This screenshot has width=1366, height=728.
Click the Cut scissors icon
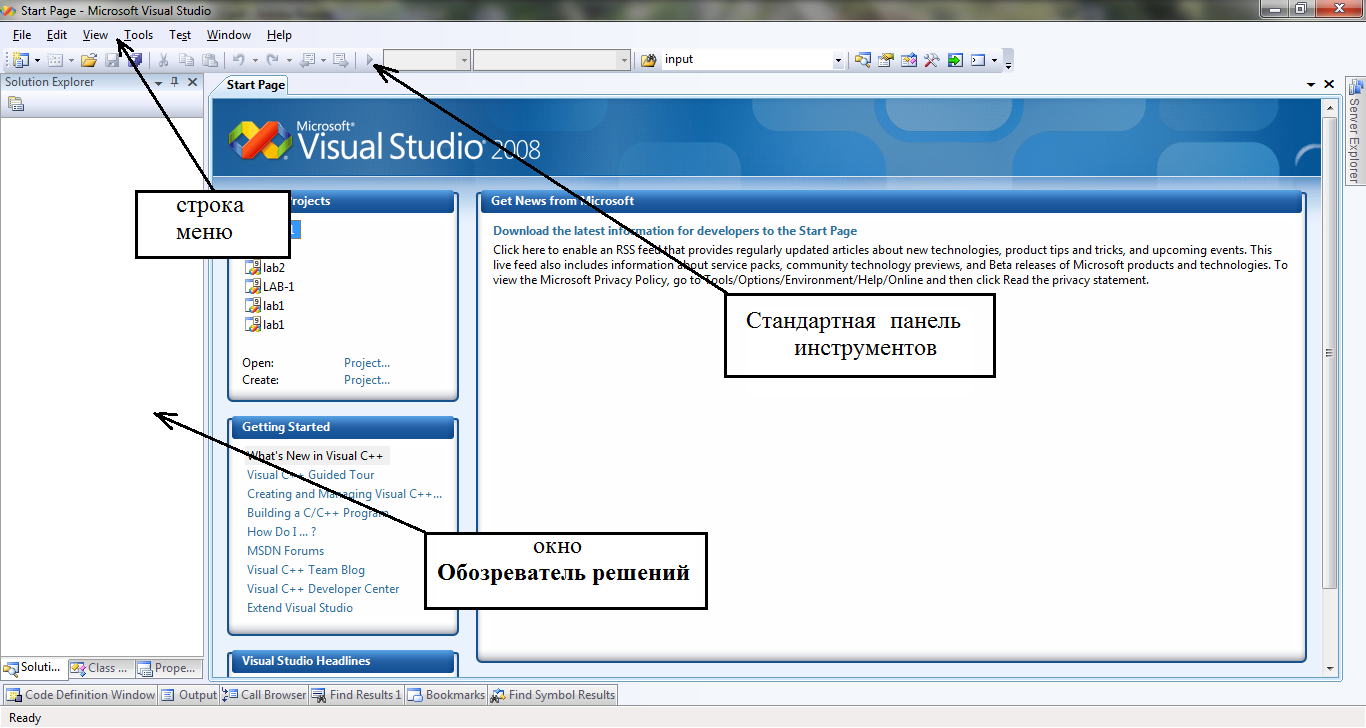164,60
